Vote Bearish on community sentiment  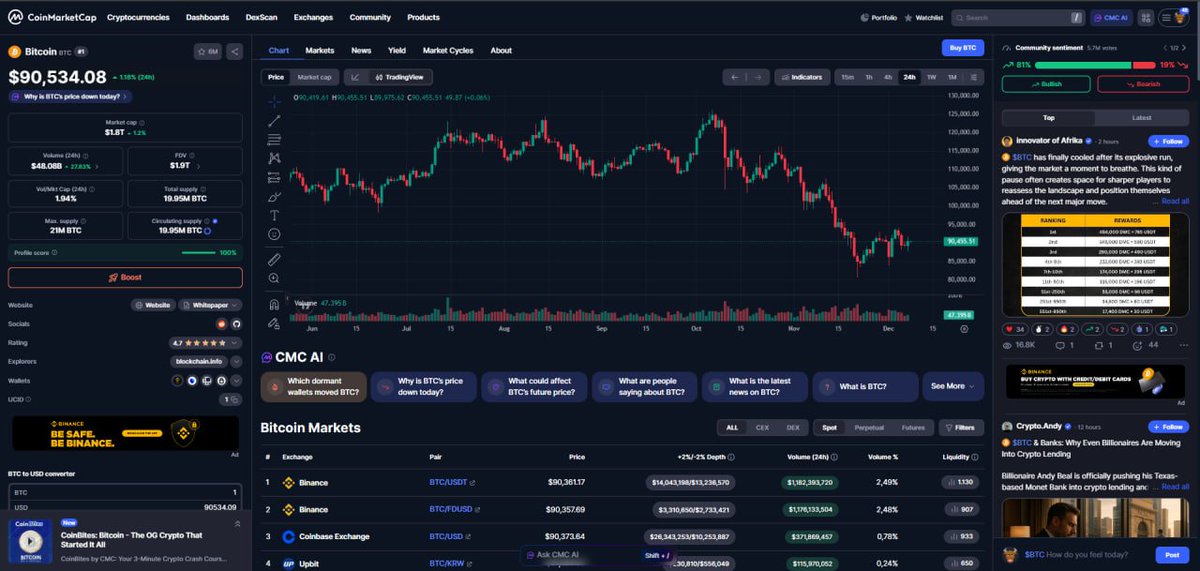click(x=1142, y=84)
